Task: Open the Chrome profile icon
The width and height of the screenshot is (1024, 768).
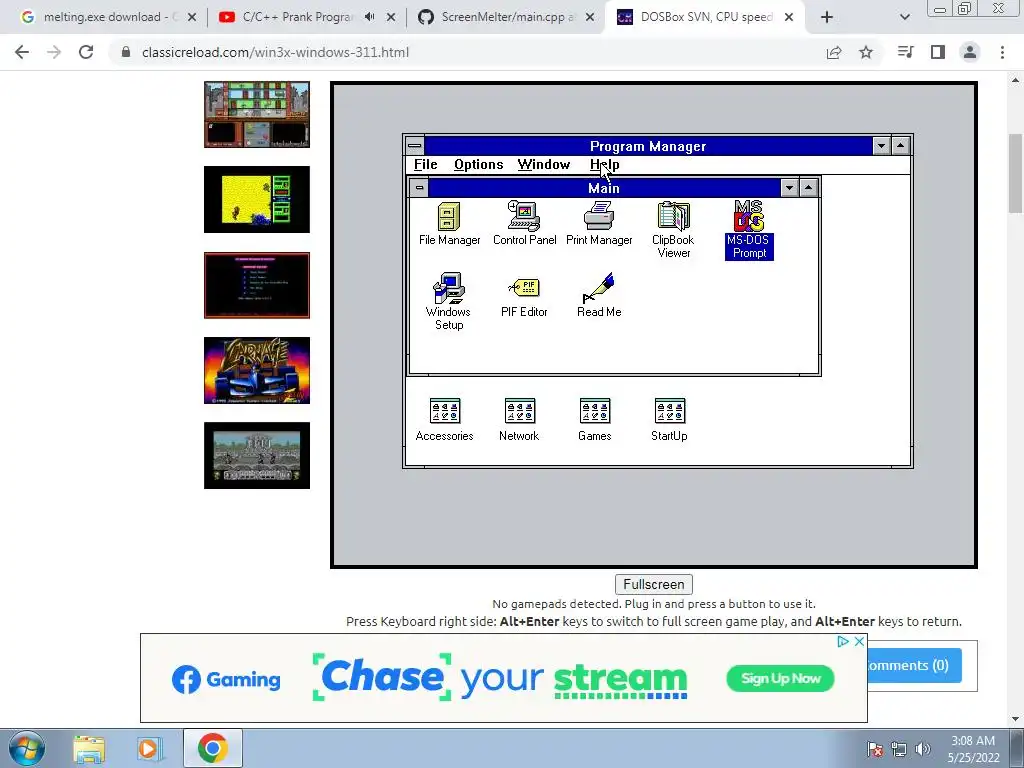Action: pos(970,52)
